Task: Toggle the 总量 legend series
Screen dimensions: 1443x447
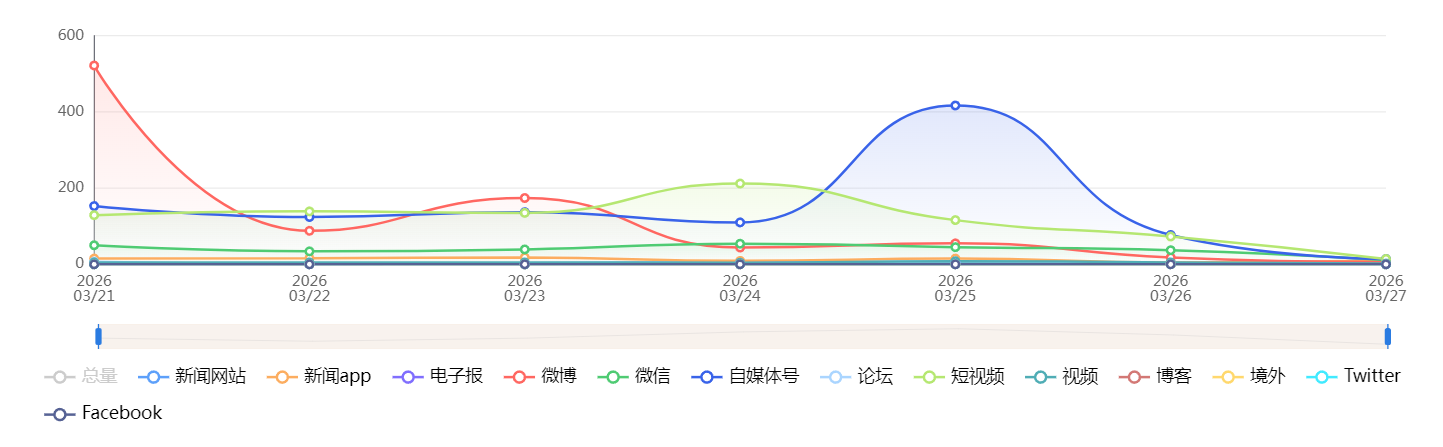Action: pyautogui.click(x=81, y=377)
